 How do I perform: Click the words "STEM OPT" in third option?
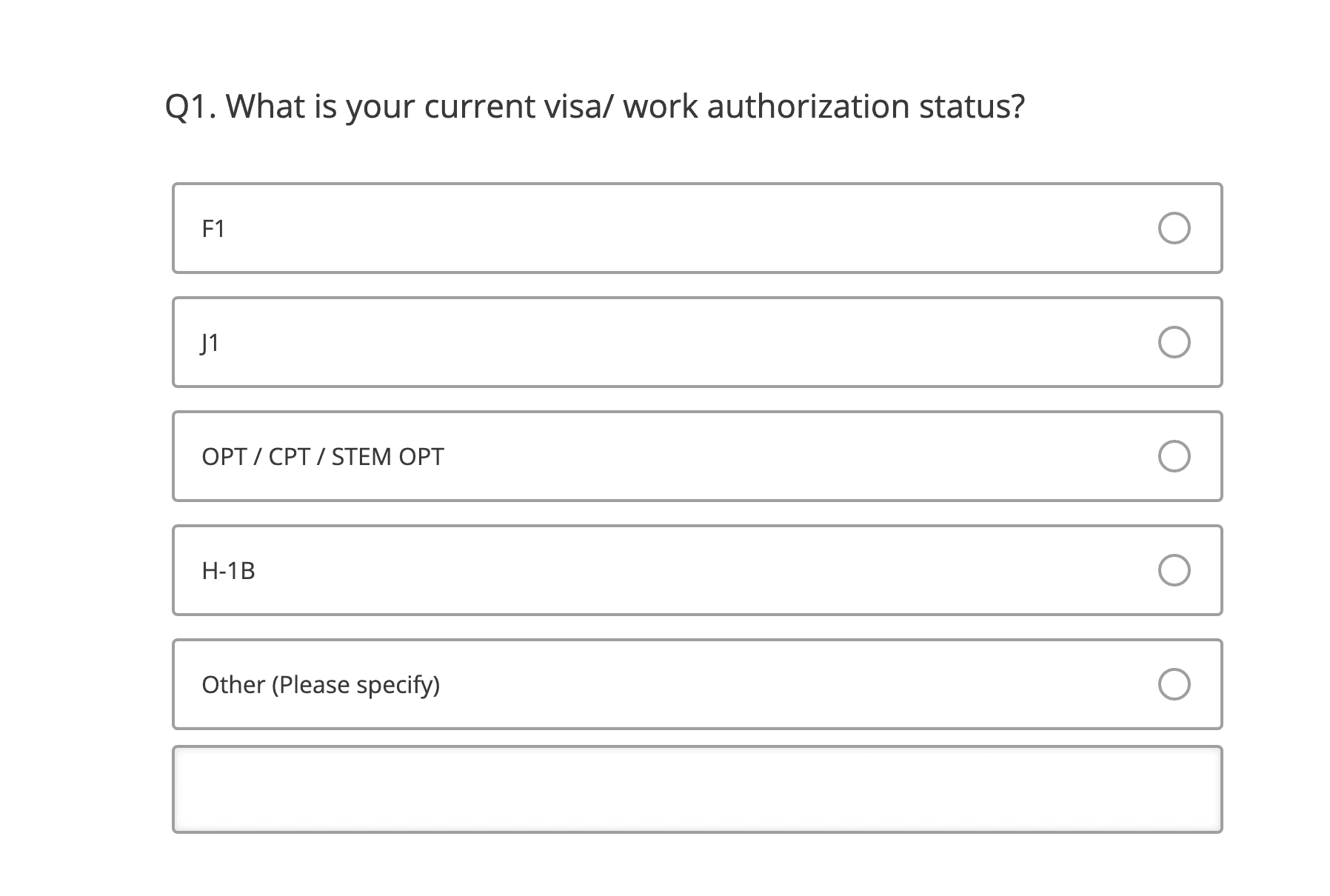(387, 457)
